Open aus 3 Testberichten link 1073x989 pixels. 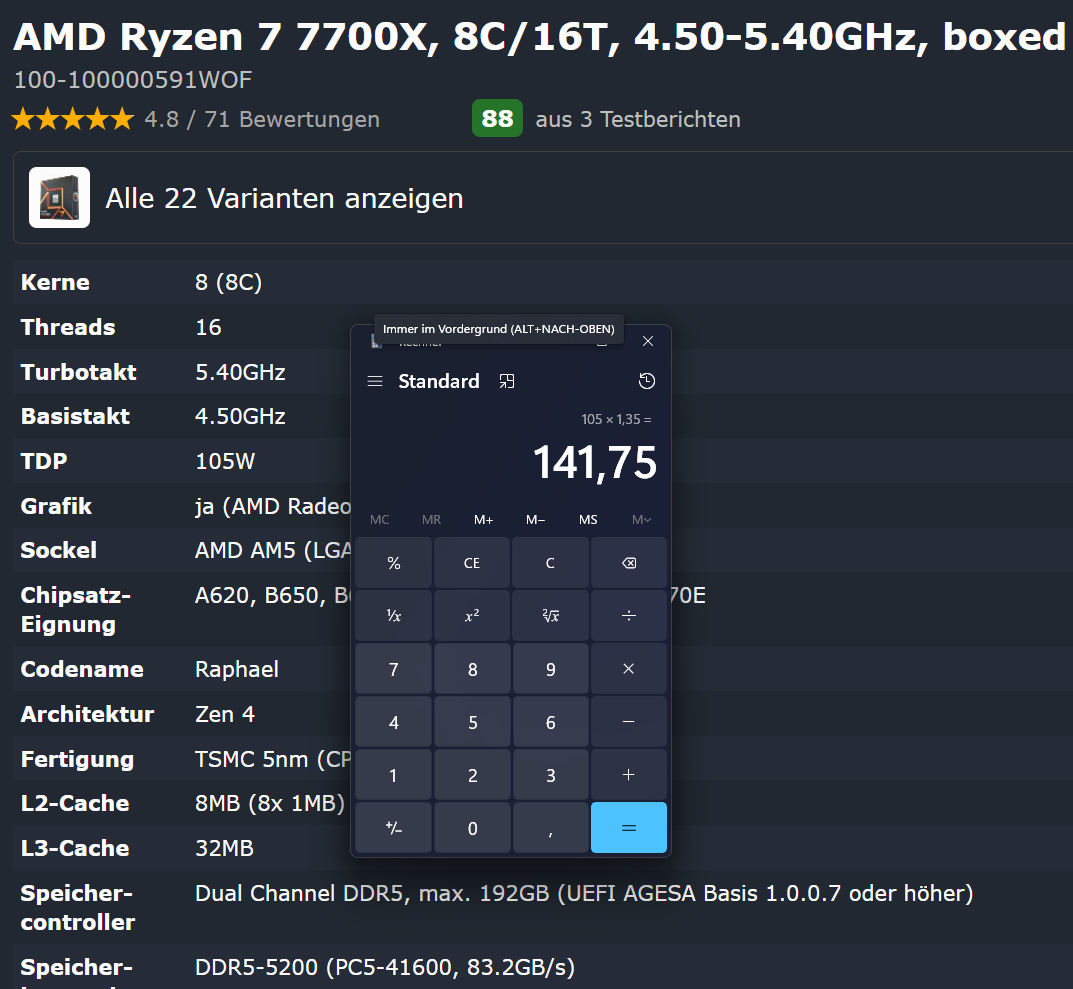[638, 119]
